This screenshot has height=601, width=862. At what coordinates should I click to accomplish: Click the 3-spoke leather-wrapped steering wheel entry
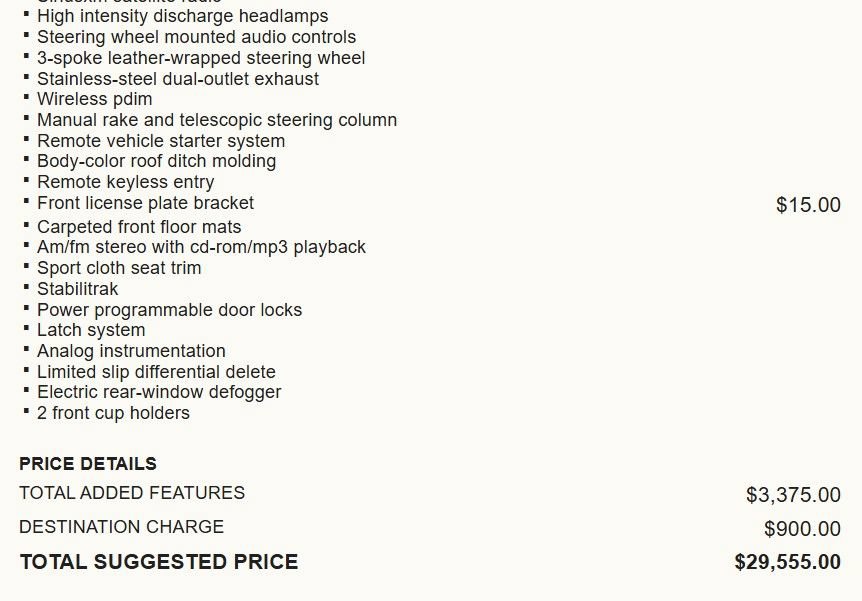pos(201,58)
